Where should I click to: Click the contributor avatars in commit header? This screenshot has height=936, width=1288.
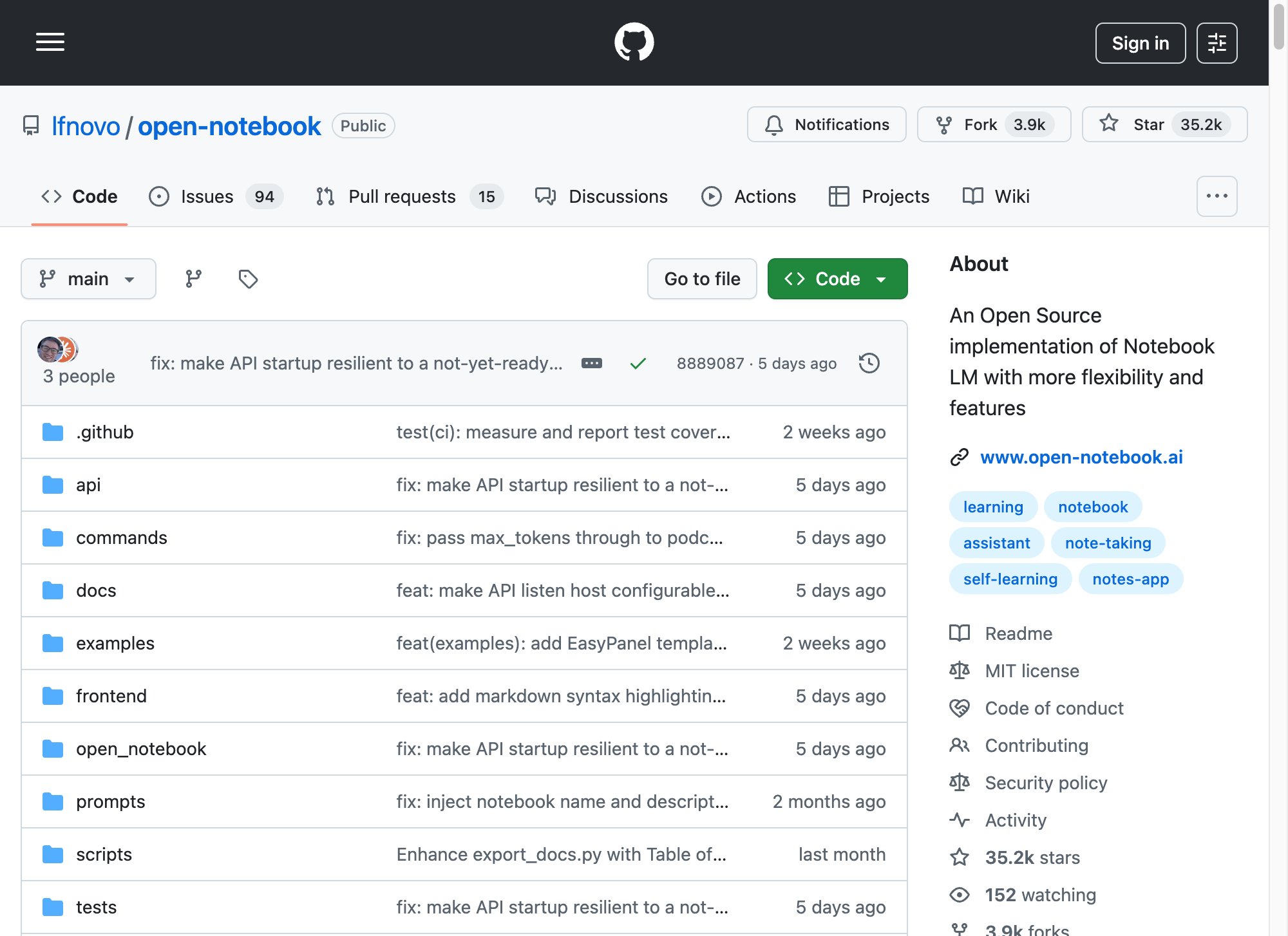(57, 349)
